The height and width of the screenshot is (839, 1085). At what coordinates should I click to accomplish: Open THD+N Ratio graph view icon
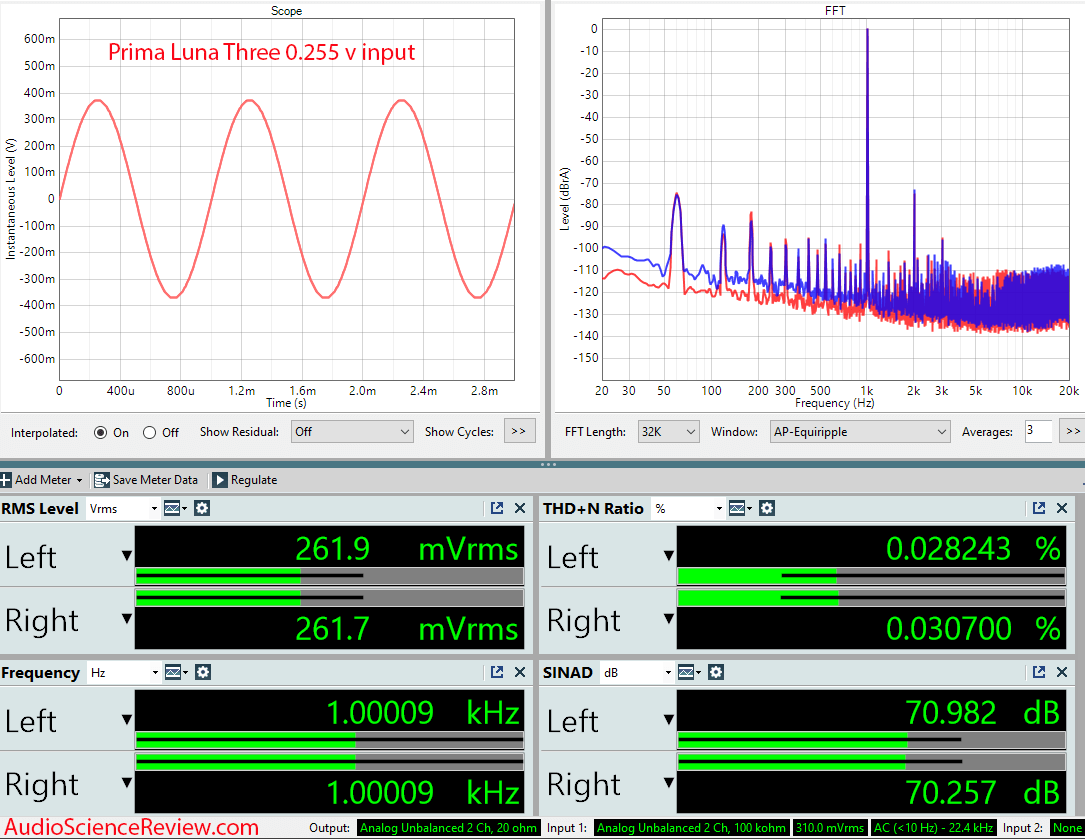737,509
